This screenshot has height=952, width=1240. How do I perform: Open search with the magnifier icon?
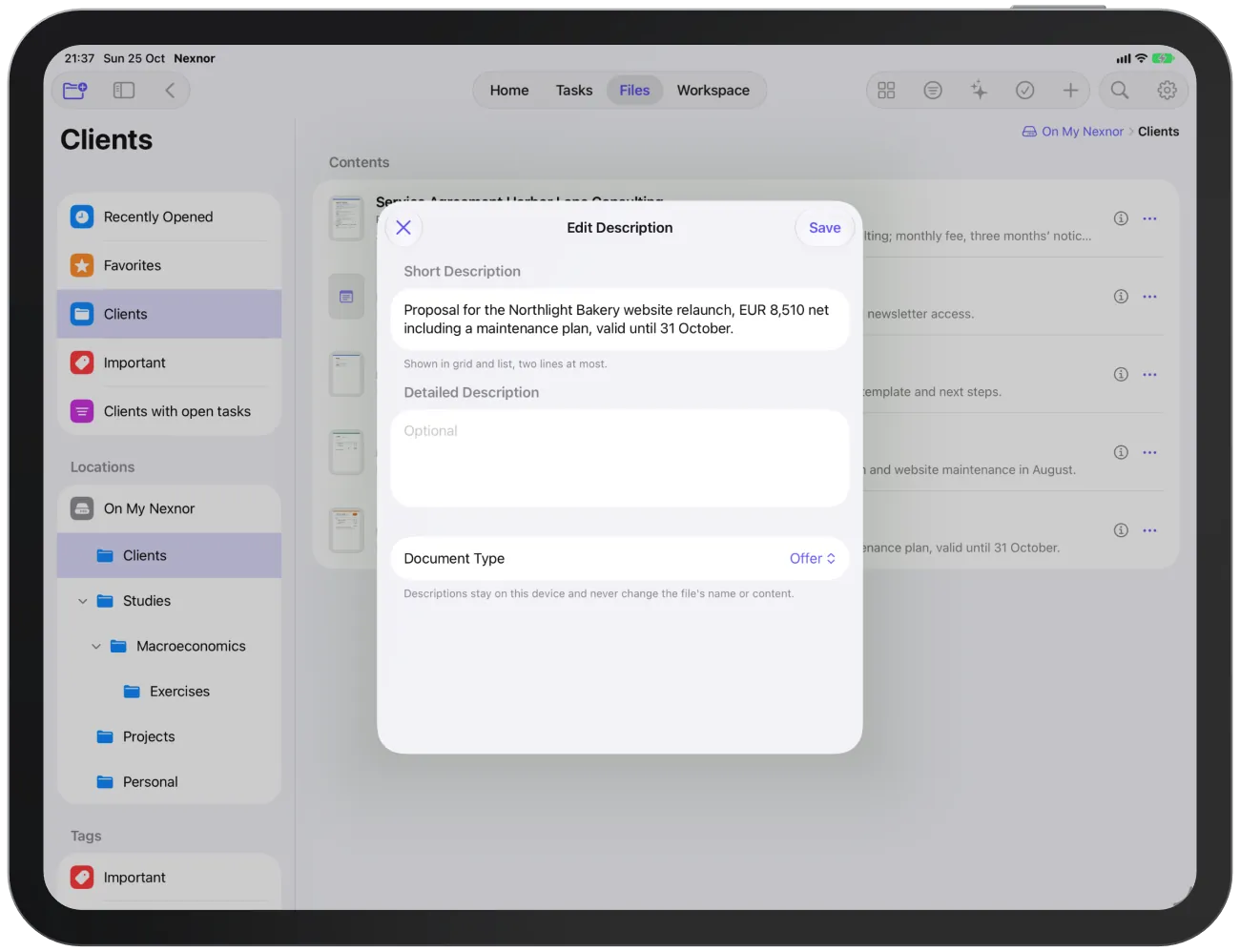coord(1120,91)
